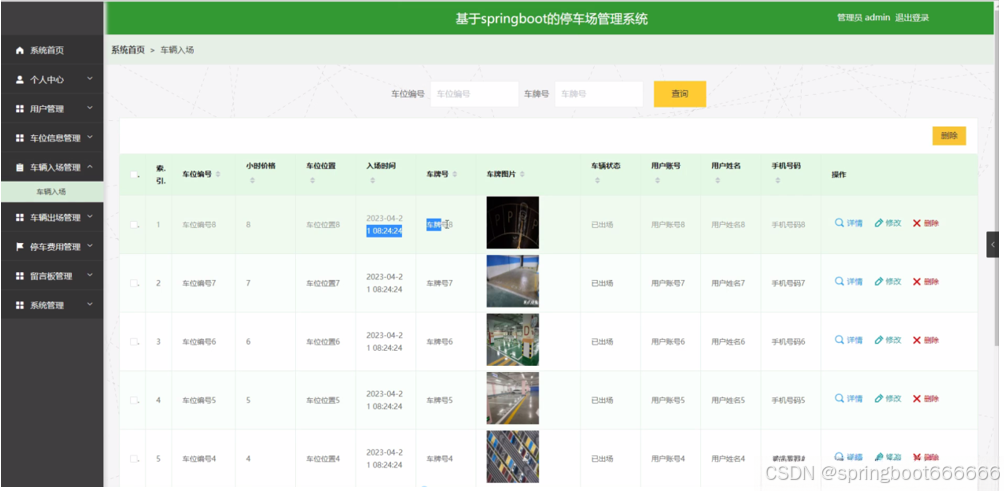Click 修改 edit for row 车位编号6
This screenshot has width=1004, height=491.
click(887, 340)
